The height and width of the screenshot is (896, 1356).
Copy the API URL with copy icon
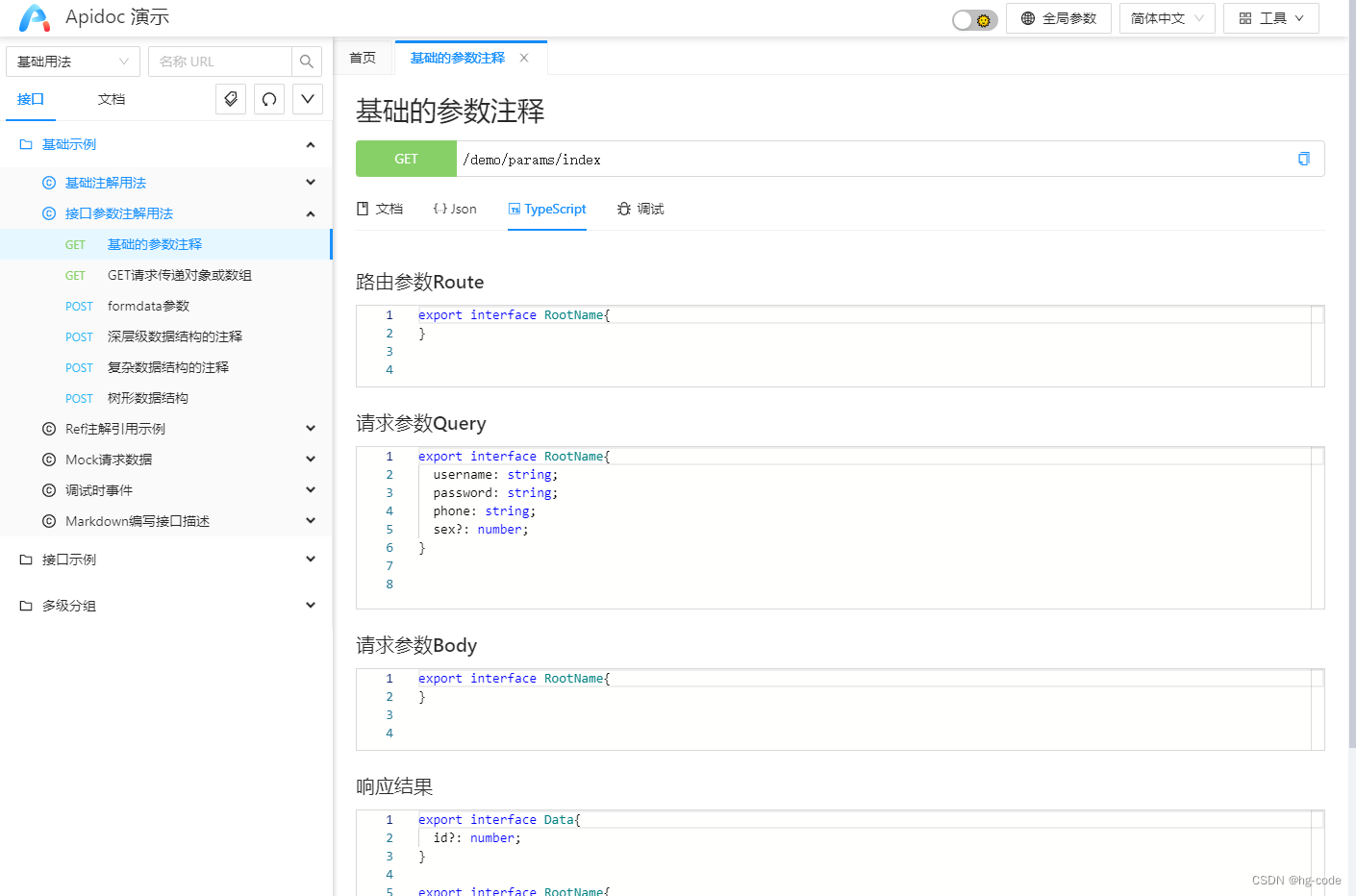tap(1304, 159)
